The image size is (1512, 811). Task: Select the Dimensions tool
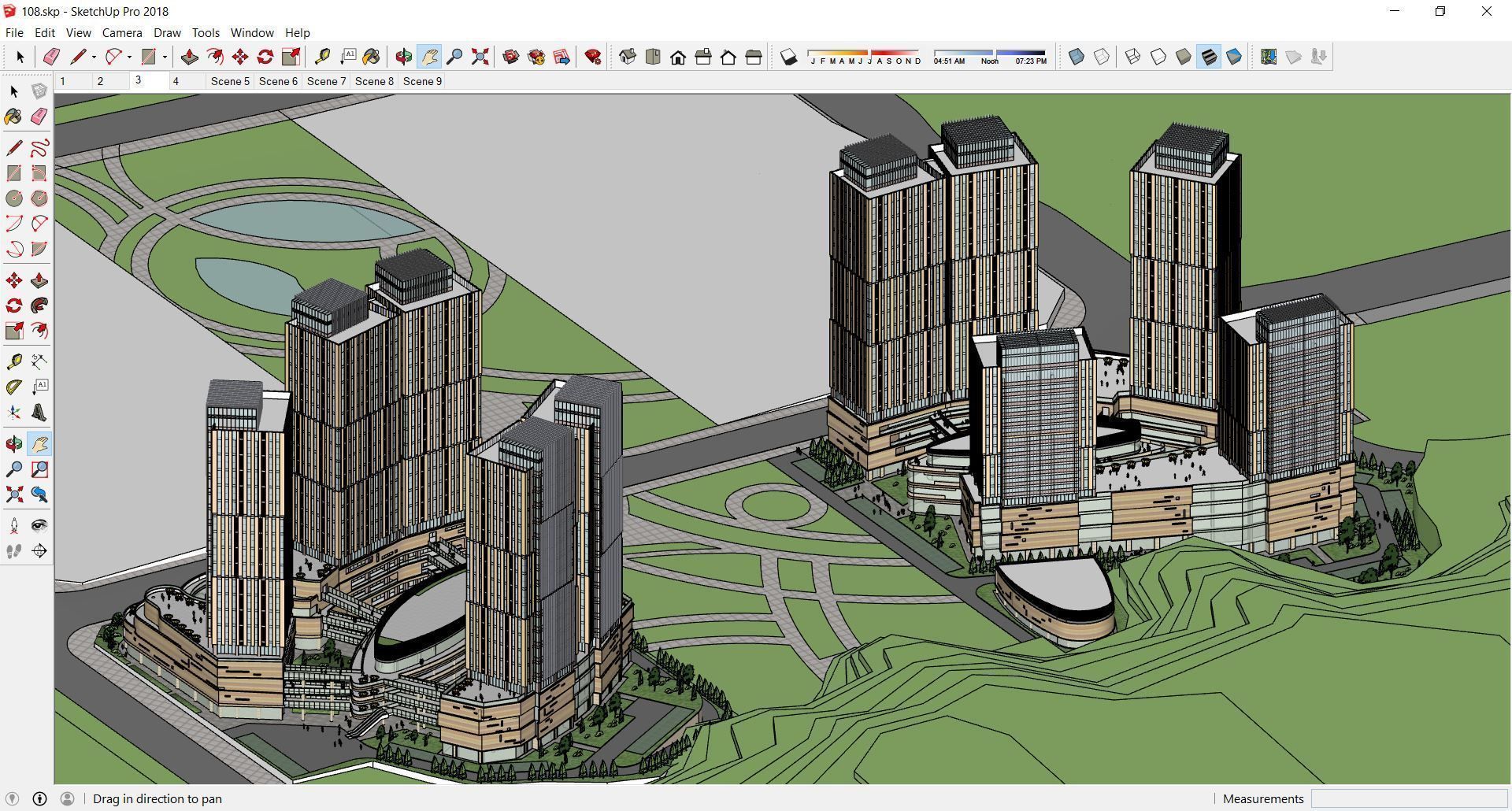coord(39,361)
